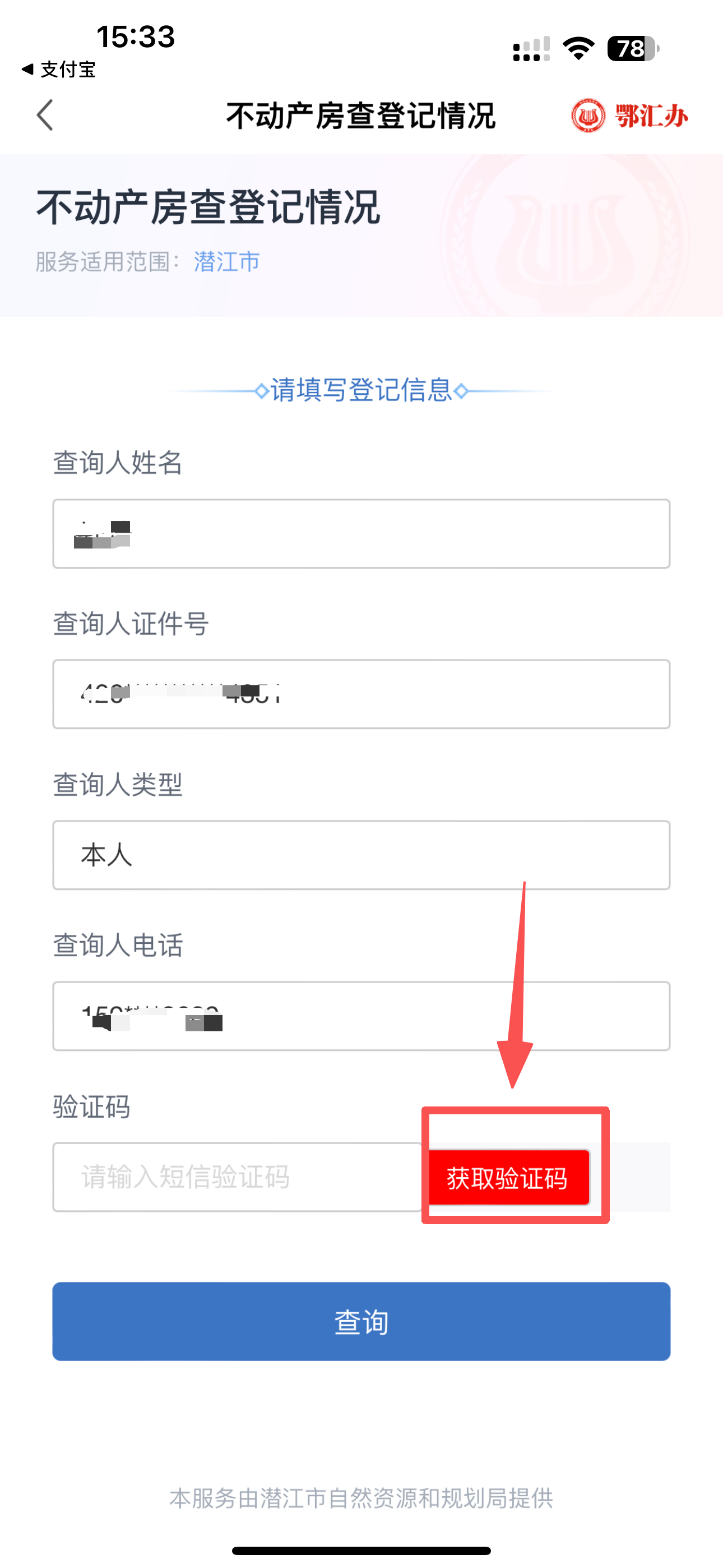Tap the large 不动产房查登记情况 banner heading
Image resolution: width=723 pixels, height=1568 pixels.
[x=208, y=207]
